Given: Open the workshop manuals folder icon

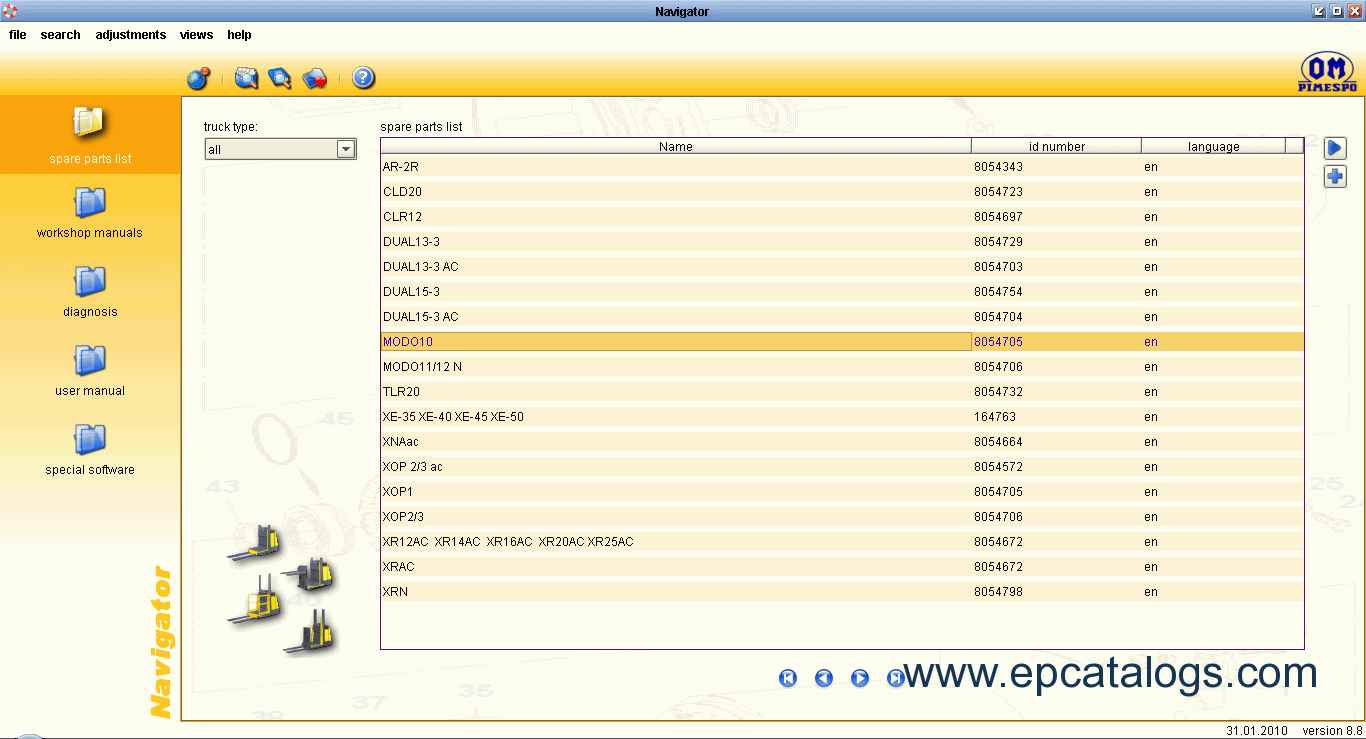Looking at the screenshot, I should point(89,202).
